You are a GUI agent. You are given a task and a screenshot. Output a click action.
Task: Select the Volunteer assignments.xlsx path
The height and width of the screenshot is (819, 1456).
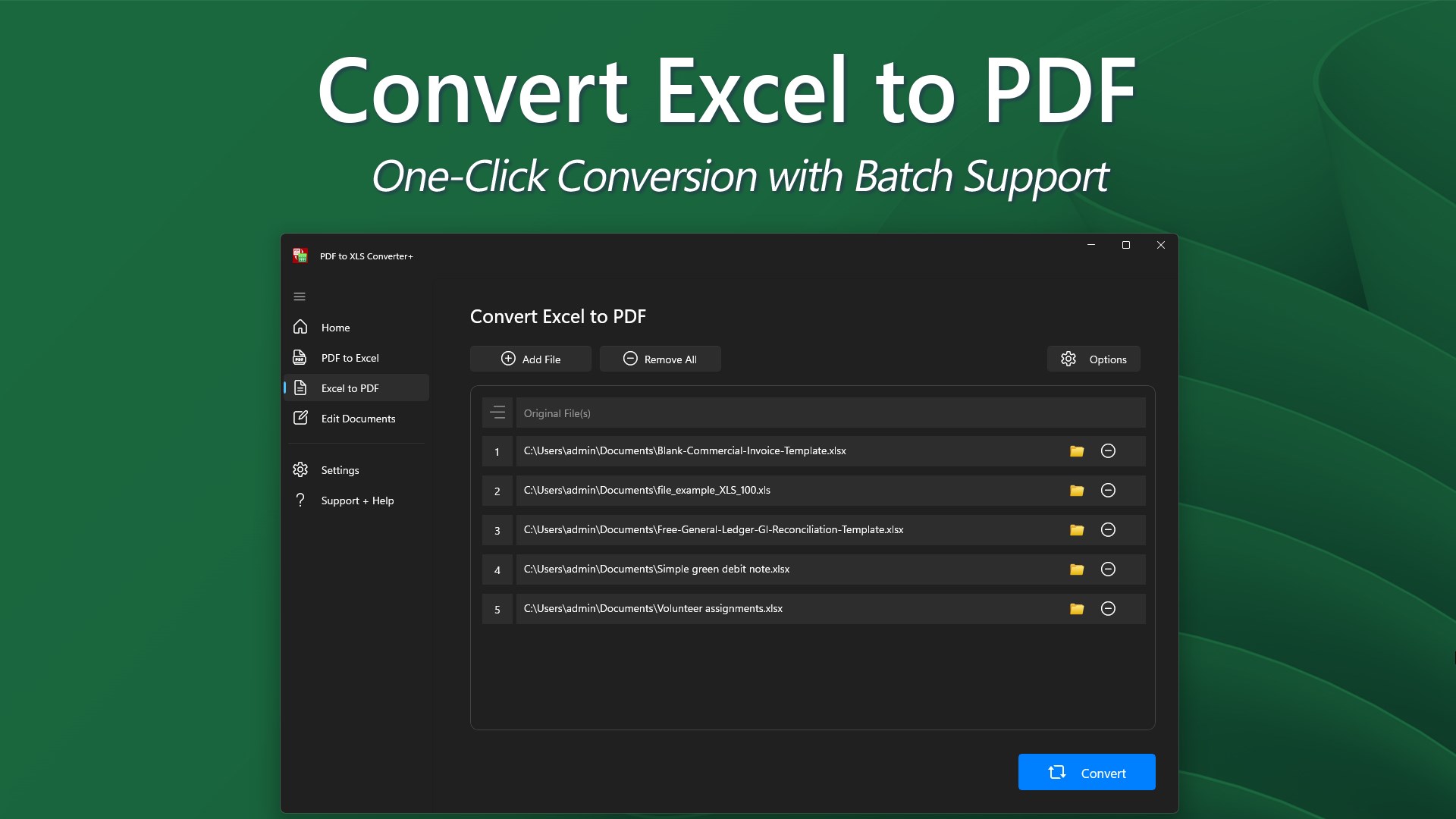[x=653, y=608]
